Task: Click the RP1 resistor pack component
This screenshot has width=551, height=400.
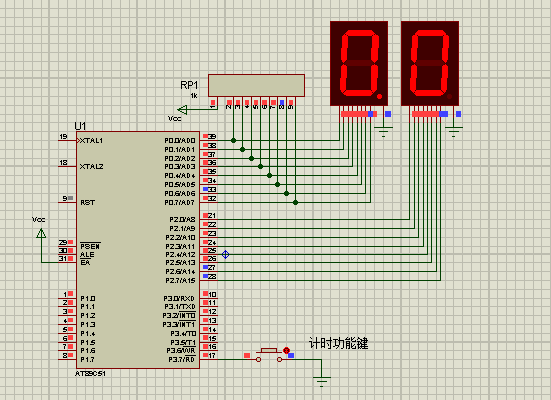Action: [x=256, y=85]
